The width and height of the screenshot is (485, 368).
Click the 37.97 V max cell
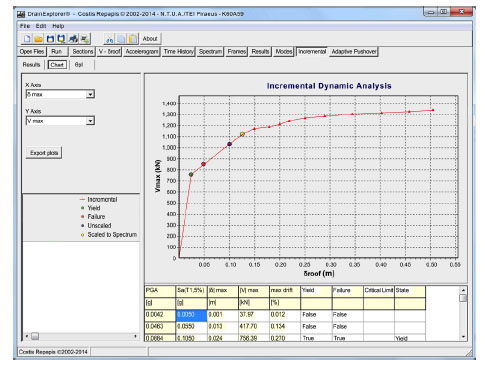[254, 315]
